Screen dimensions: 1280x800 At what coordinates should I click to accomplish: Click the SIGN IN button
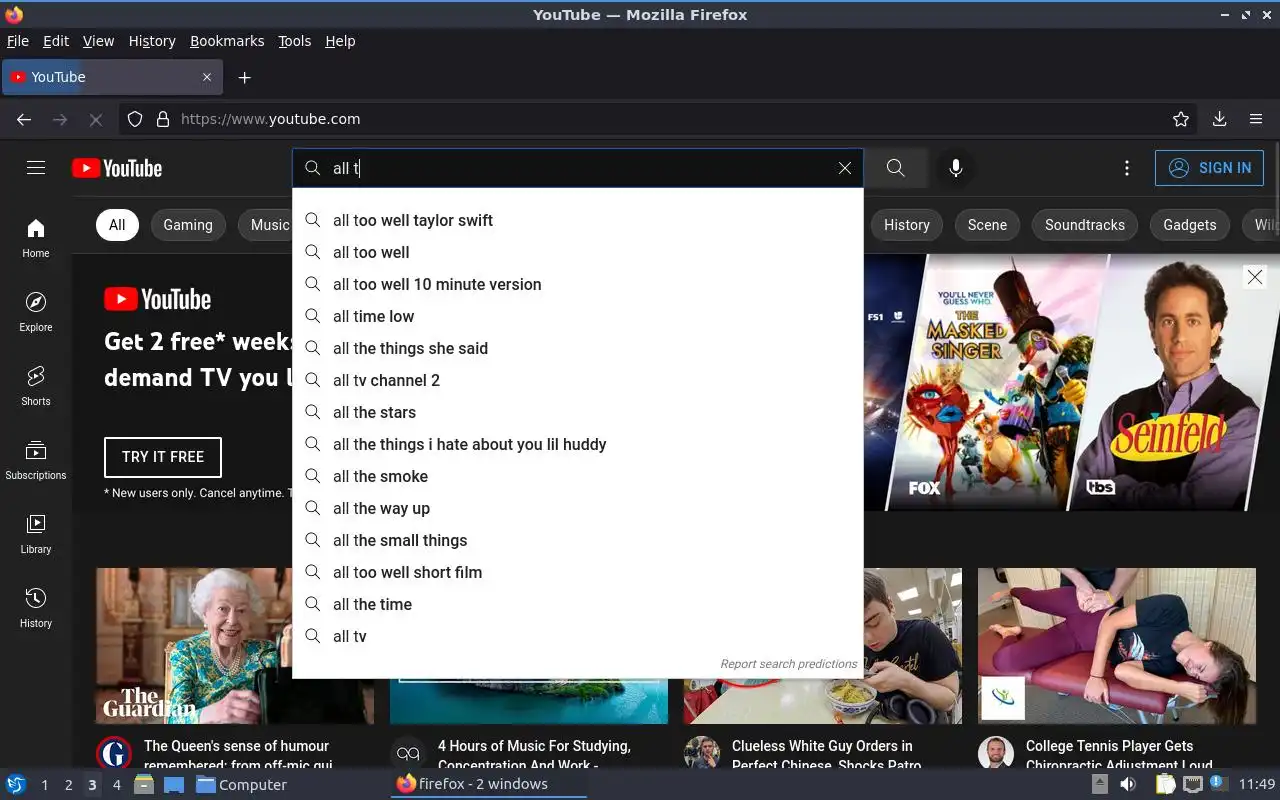tap(1209, 168)
